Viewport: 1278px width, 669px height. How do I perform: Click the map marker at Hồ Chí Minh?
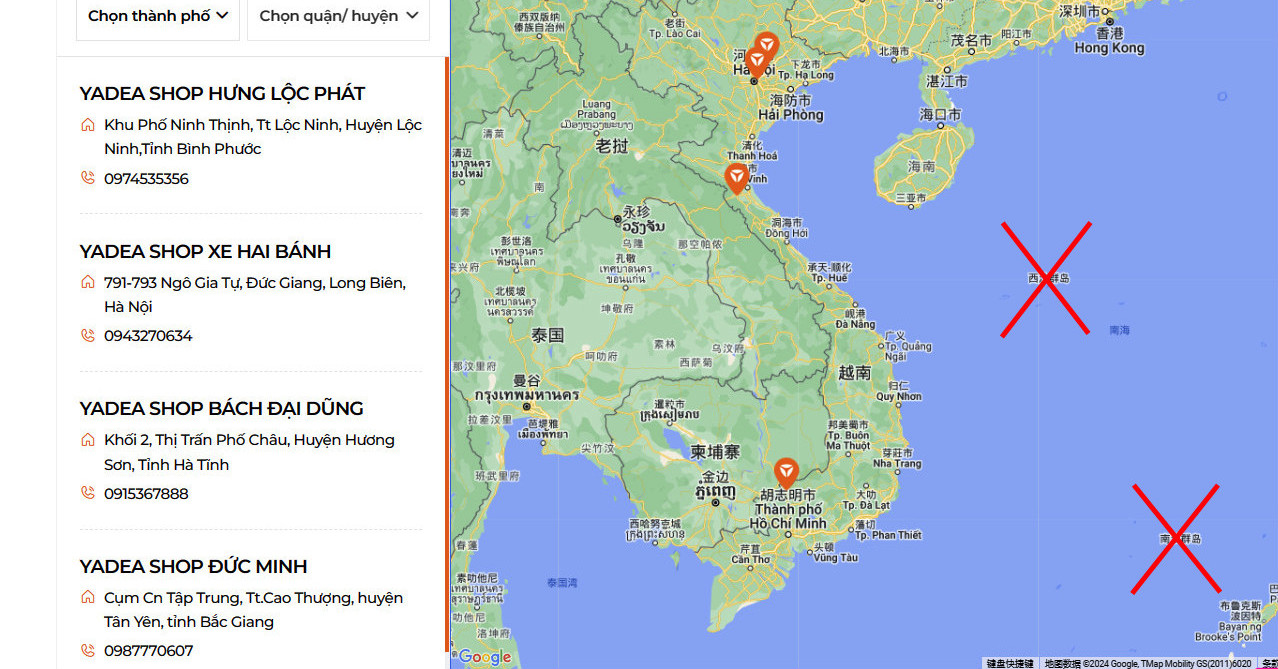tap(787, 472)
